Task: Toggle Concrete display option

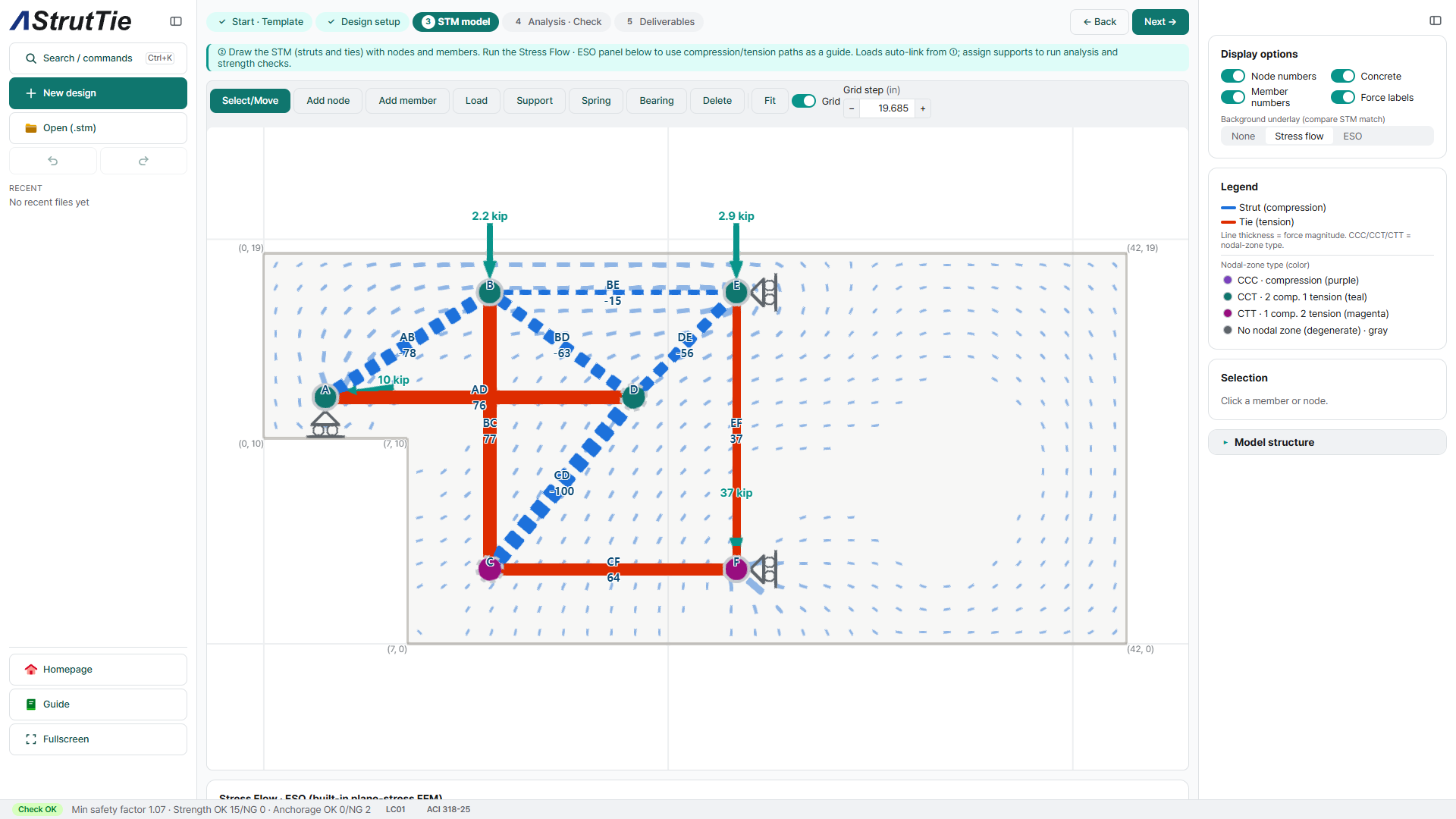Action: coord(1343,77)
